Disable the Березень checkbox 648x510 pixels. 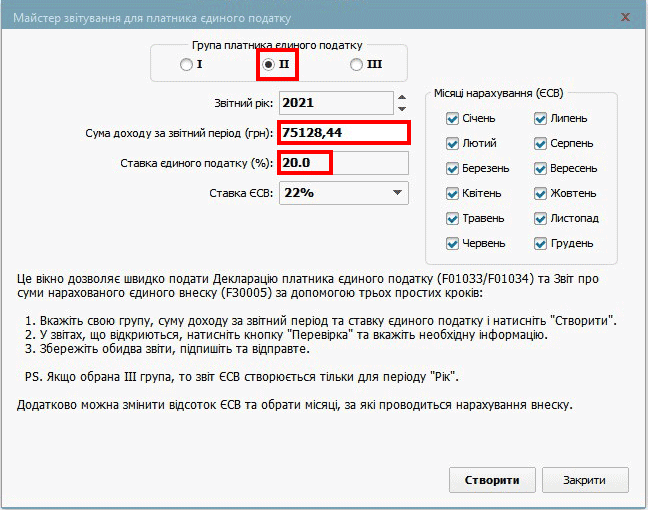click(x=453, y=169)
